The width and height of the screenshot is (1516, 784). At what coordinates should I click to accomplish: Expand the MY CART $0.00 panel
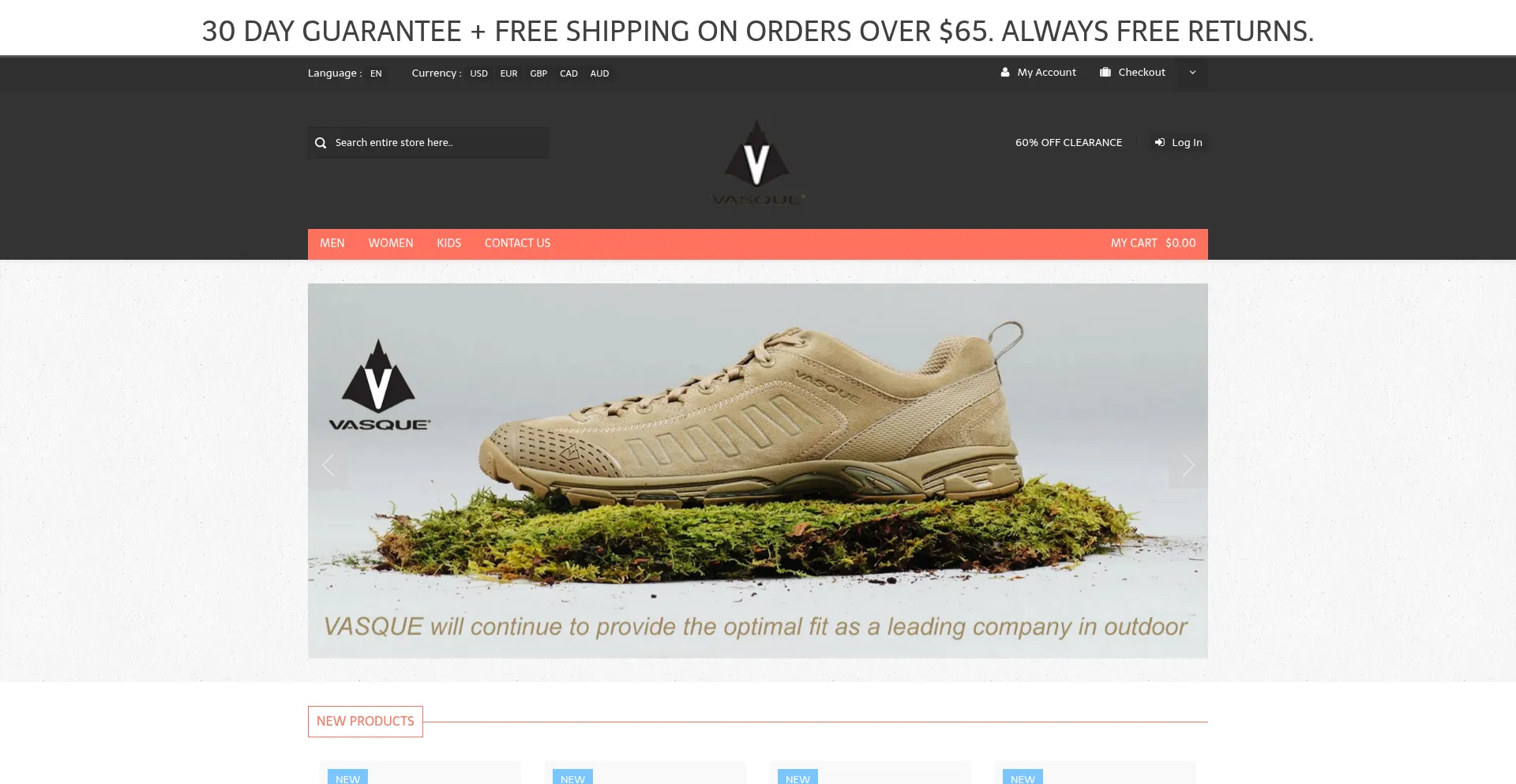click(1153, 243)
